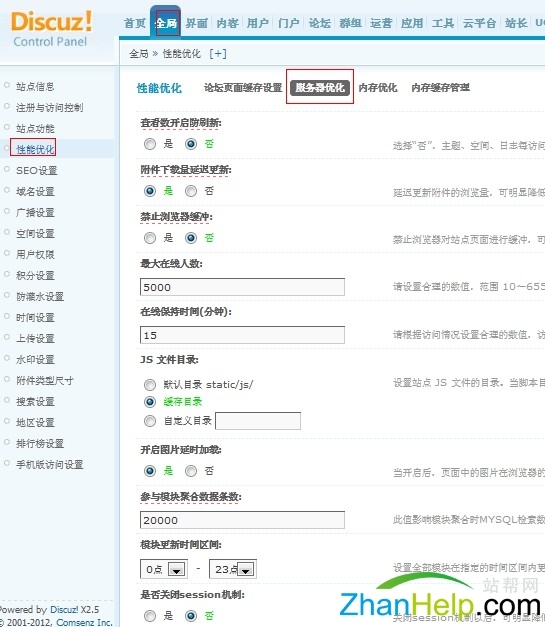The height and width of the screenshot is (627, 545).
Task: Open the 0点 start hour dropdown
Action: [164, 569]
